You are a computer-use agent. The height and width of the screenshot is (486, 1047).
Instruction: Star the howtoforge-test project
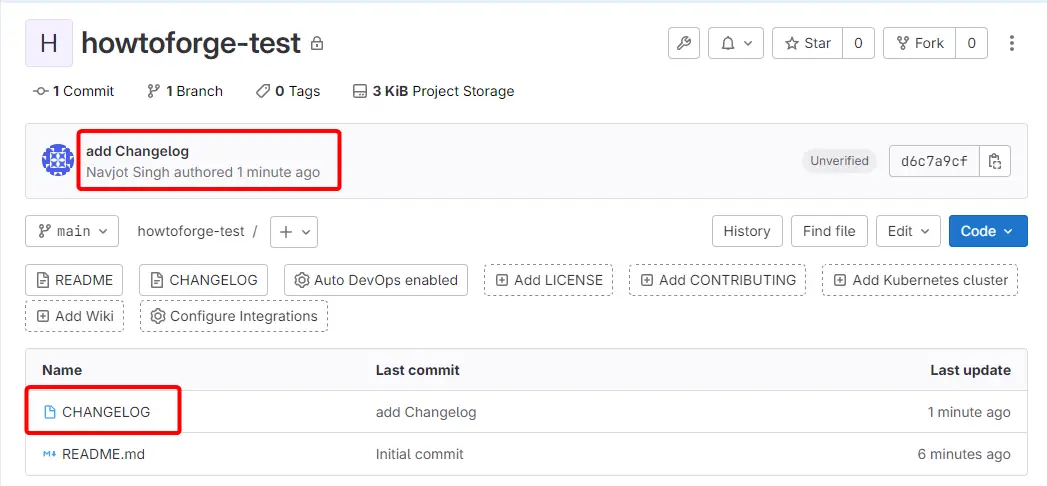pos(808,43)
